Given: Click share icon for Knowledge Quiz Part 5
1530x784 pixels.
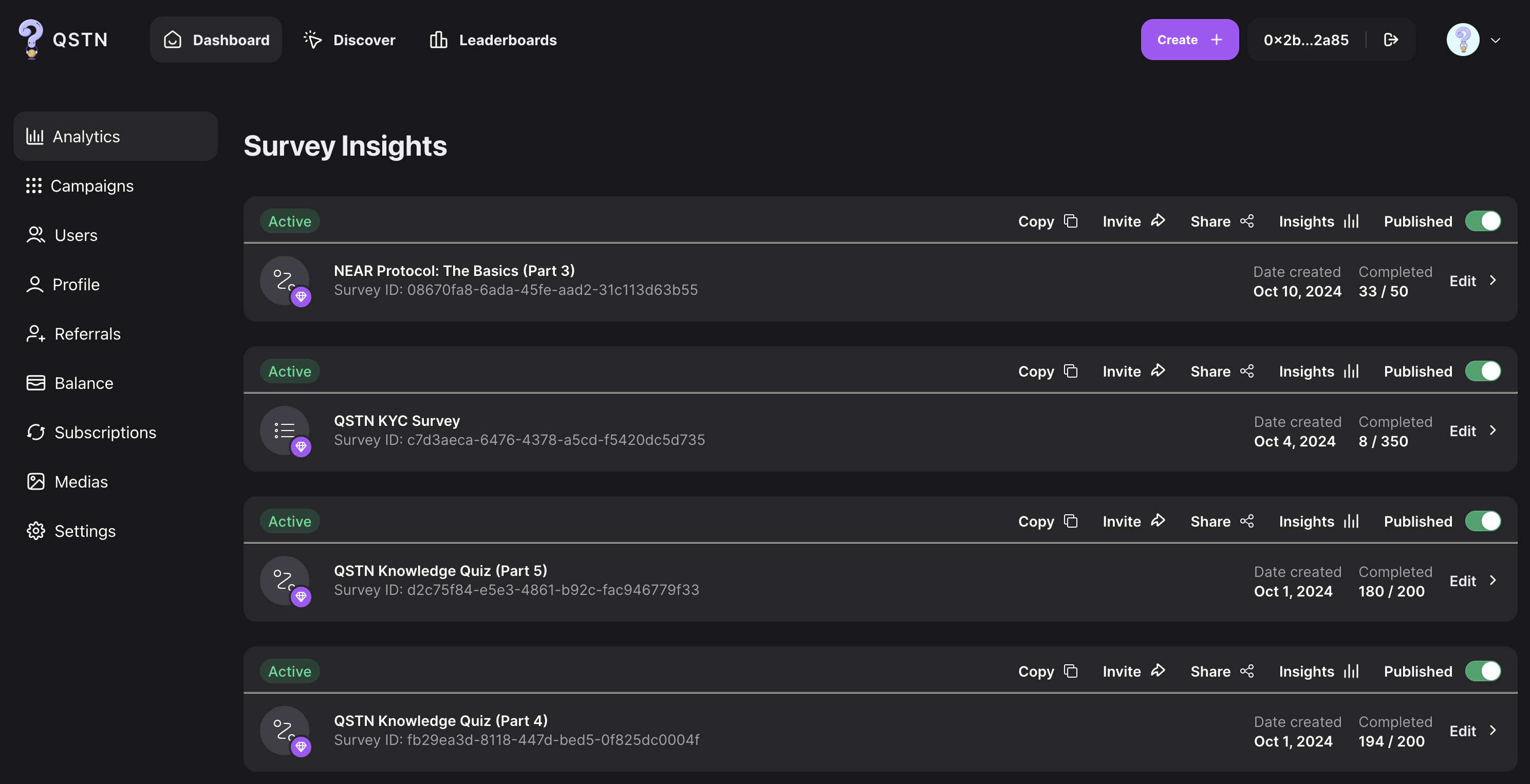Looking at the screenshot, I should point(1247,521).
